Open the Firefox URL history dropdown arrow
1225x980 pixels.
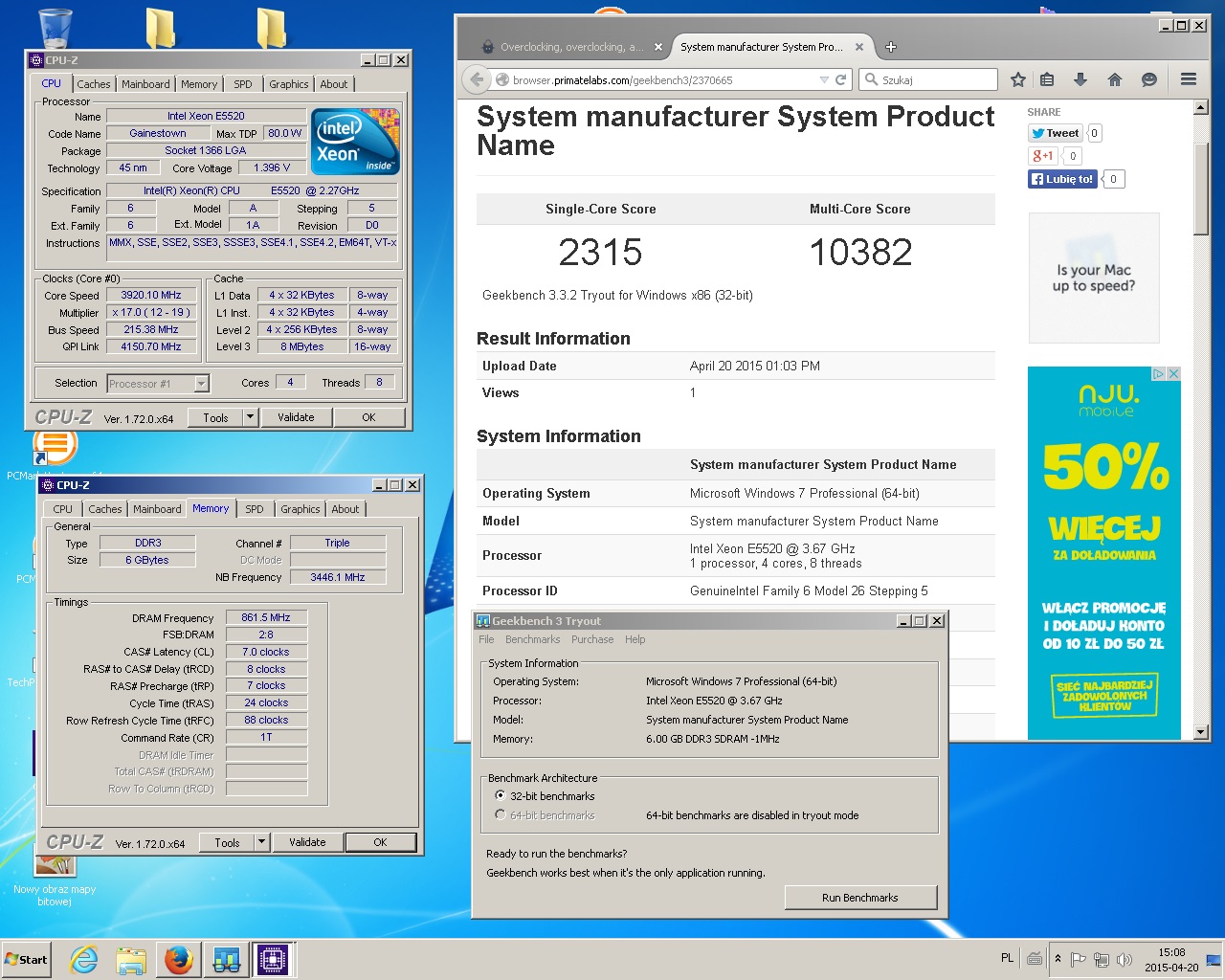coord(824,79)
